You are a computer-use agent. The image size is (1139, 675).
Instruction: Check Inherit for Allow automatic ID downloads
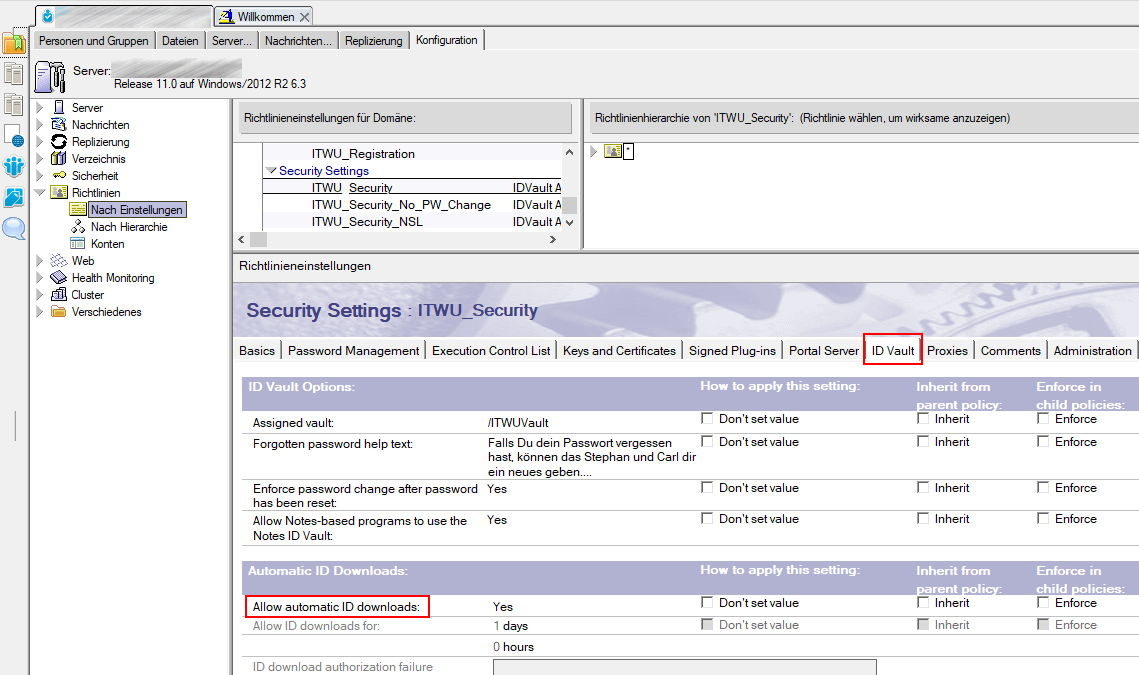[923, 602]
